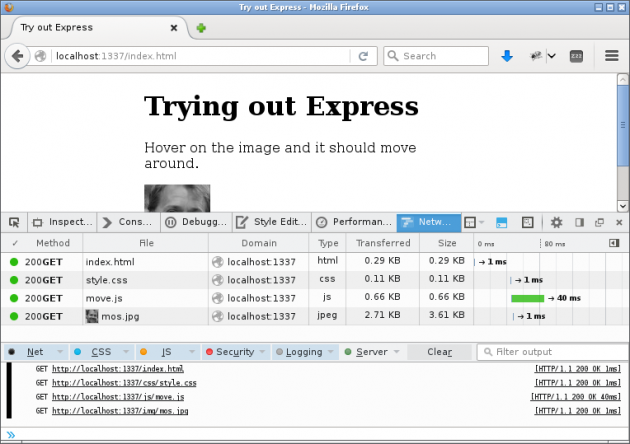Sort by the Size column header
This screenshot has width=630, height=444.
click(x=447, y=243)
